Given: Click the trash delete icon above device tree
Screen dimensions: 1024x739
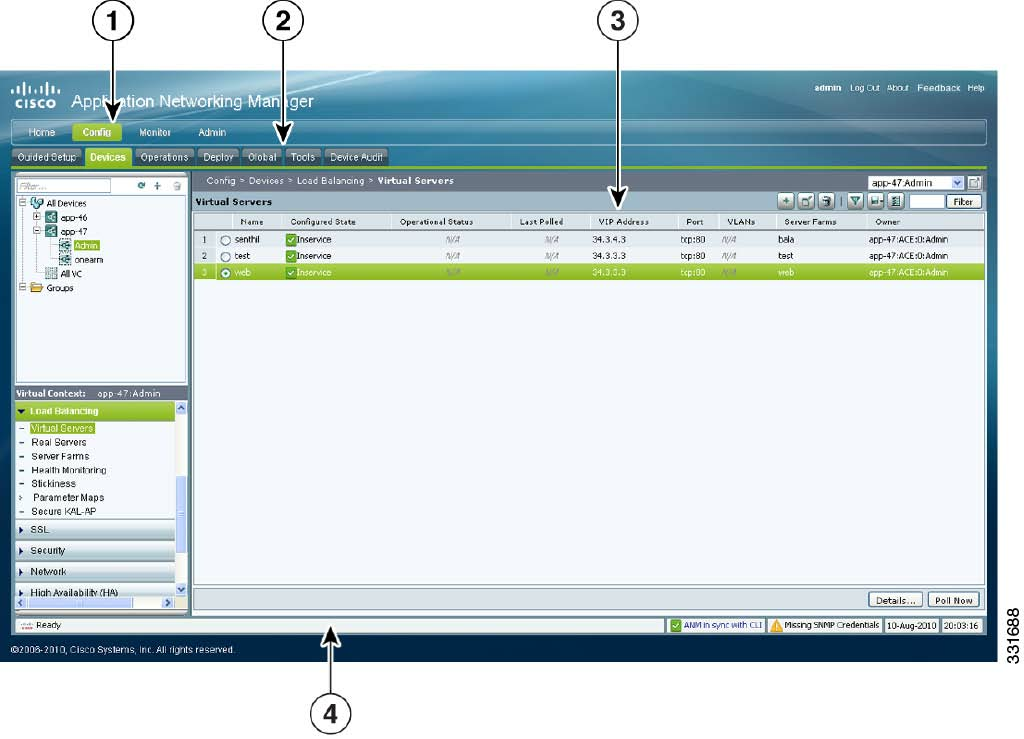Looking at the screenshot, I should pos(177,186).
